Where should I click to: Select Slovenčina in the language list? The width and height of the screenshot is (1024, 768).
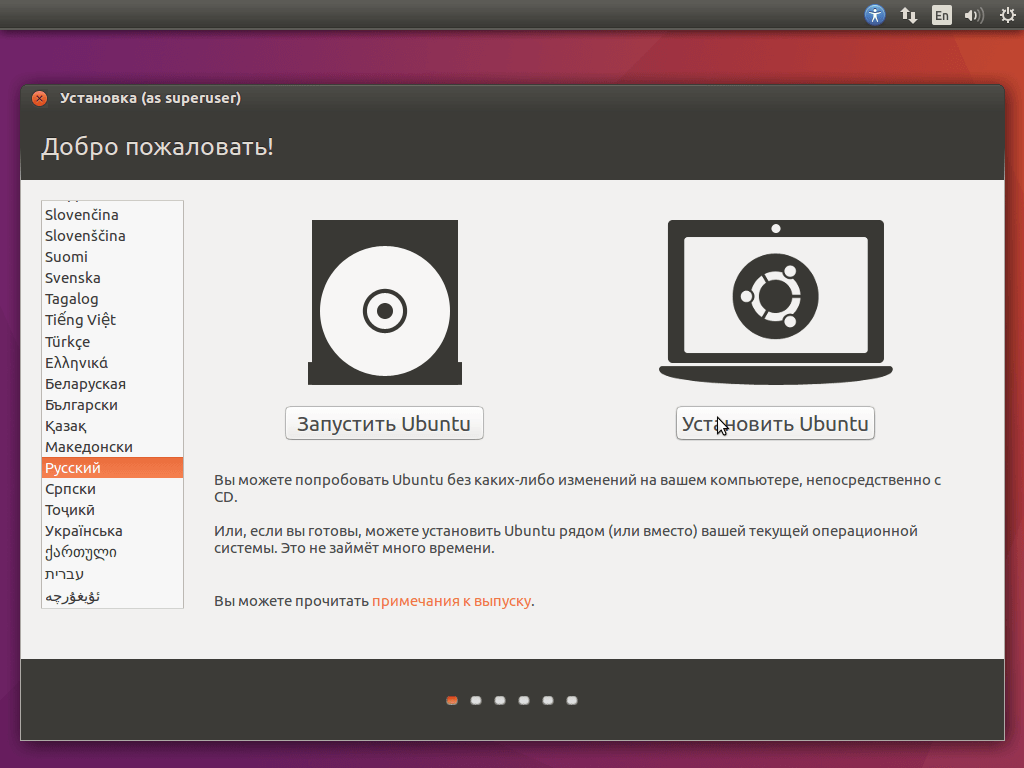112,215
